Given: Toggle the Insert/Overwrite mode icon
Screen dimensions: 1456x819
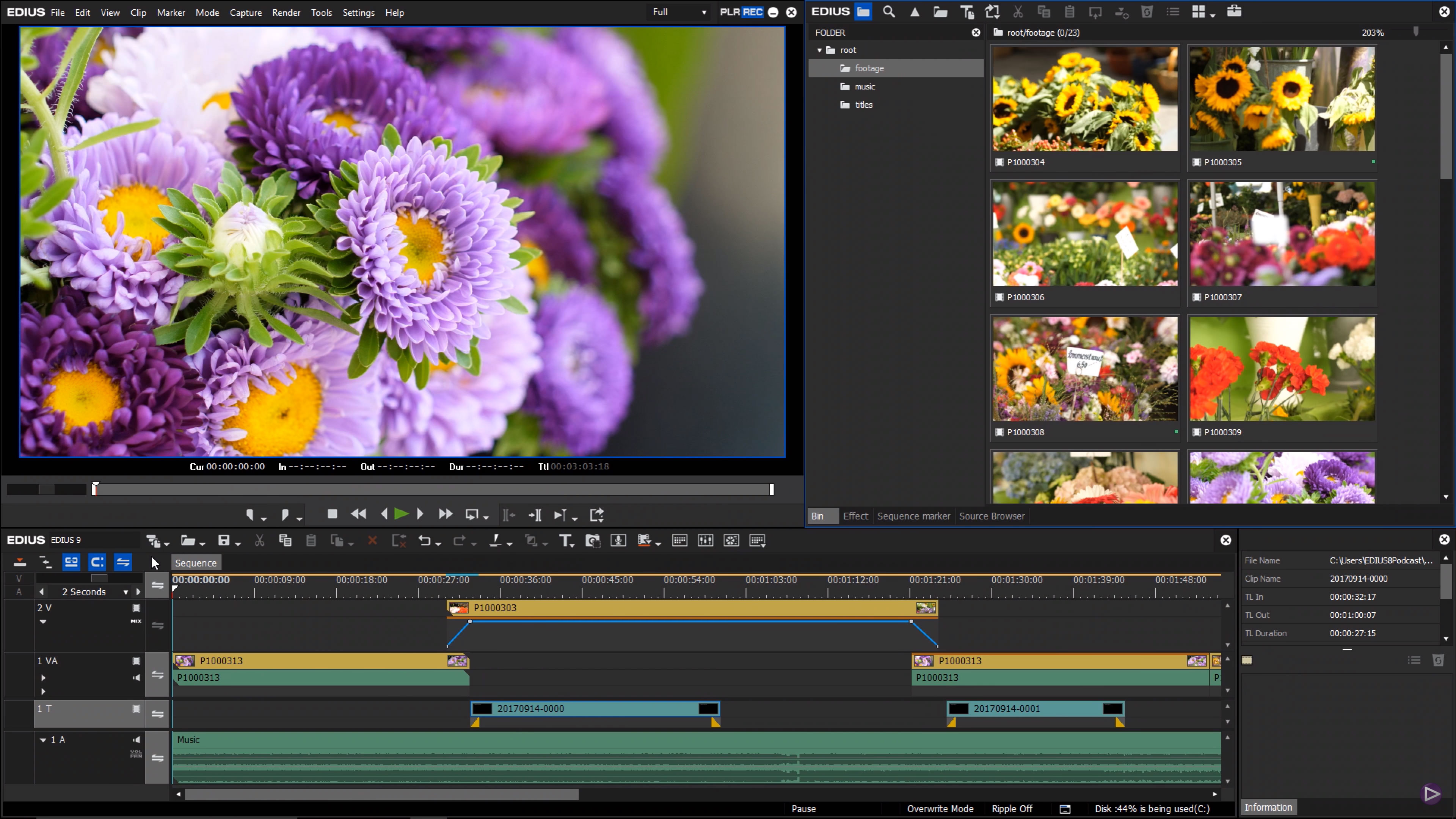Looking at the screenshot, I should [x=20, y=562].
